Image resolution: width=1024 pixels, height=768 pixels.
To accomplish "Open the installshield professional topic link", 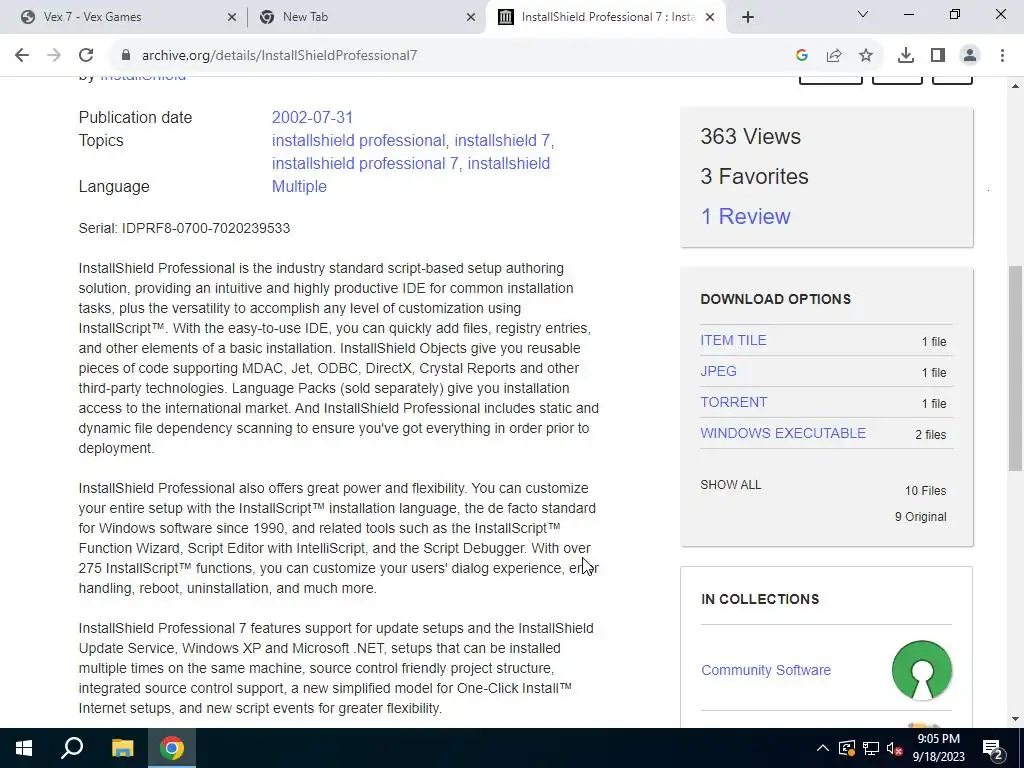I will click(359, 140).
